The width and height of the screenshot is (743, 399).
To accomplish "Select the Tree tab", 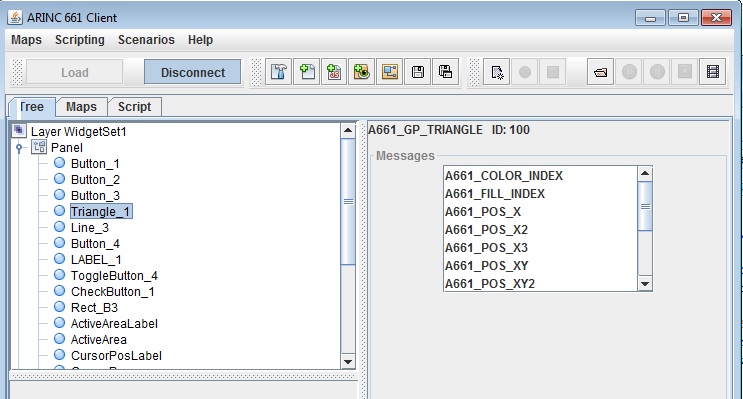I will coord(32,107).
